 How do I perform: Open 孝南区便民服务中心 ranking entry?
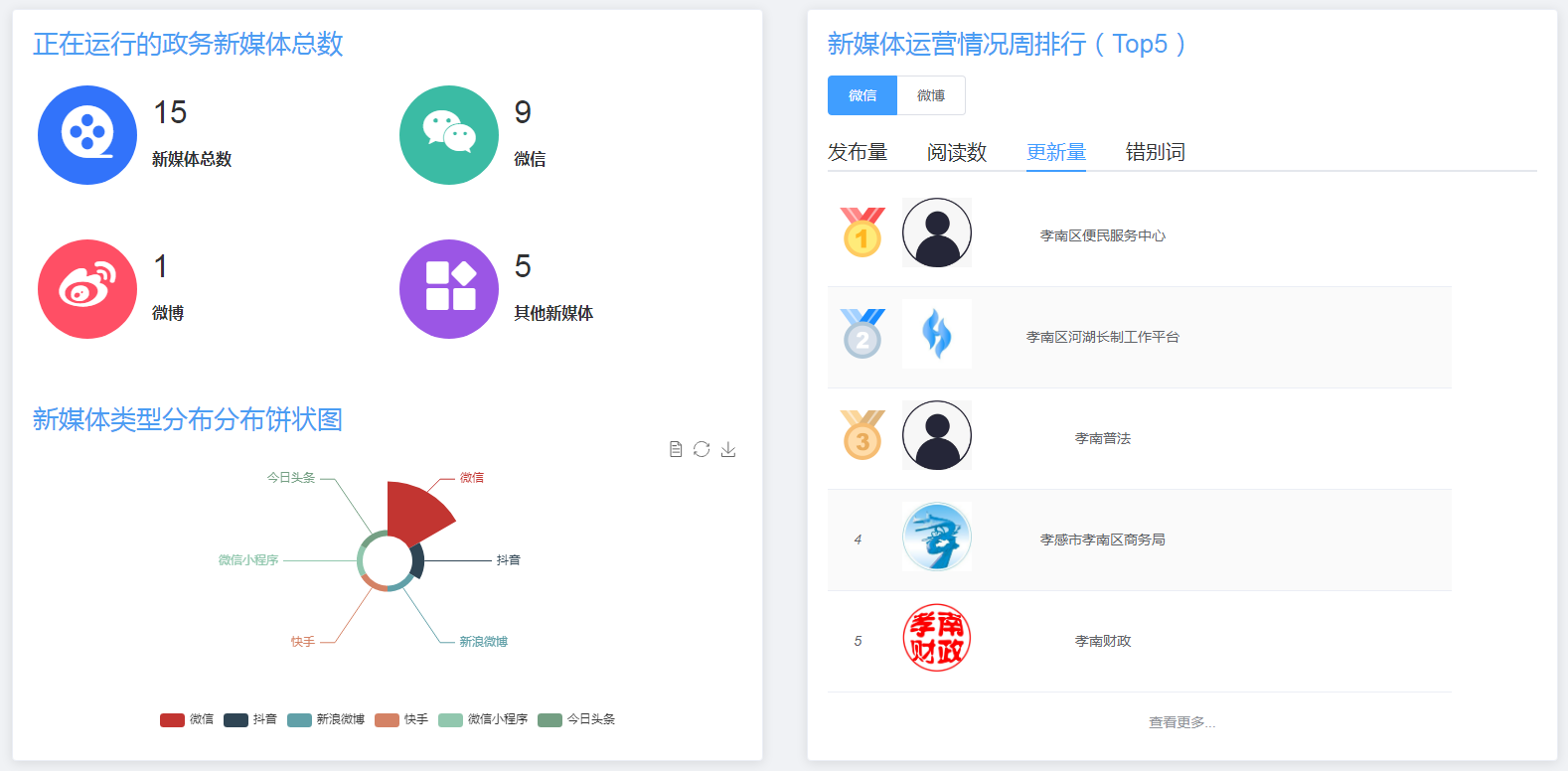[x=1102, y=235]
